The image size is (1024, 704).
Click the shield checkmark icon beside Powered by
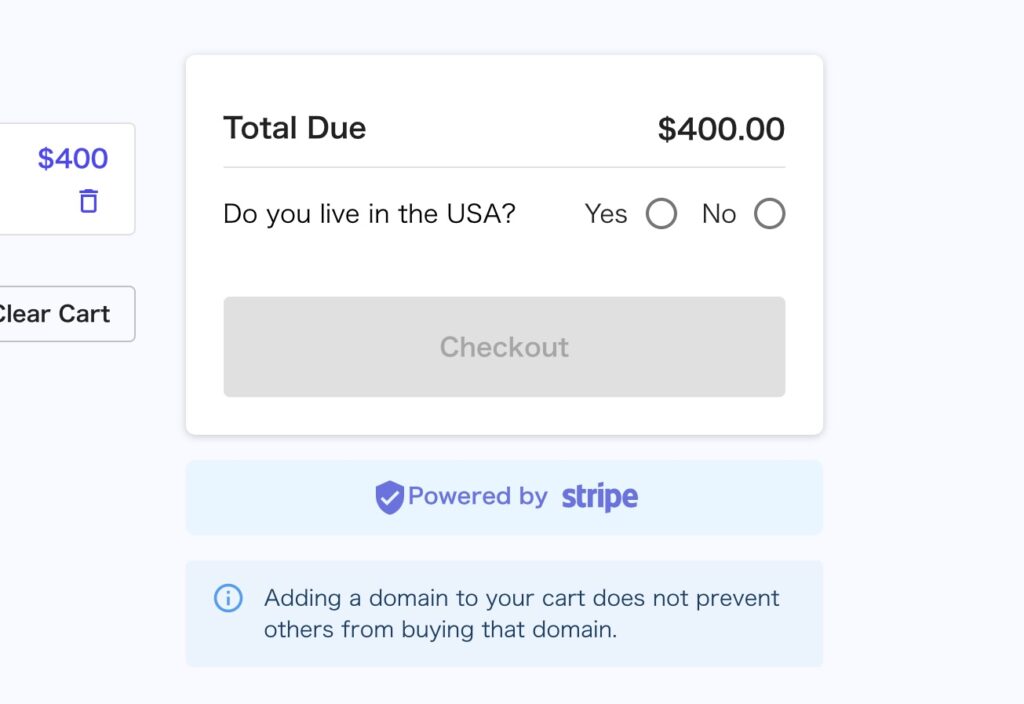(389, 498)
